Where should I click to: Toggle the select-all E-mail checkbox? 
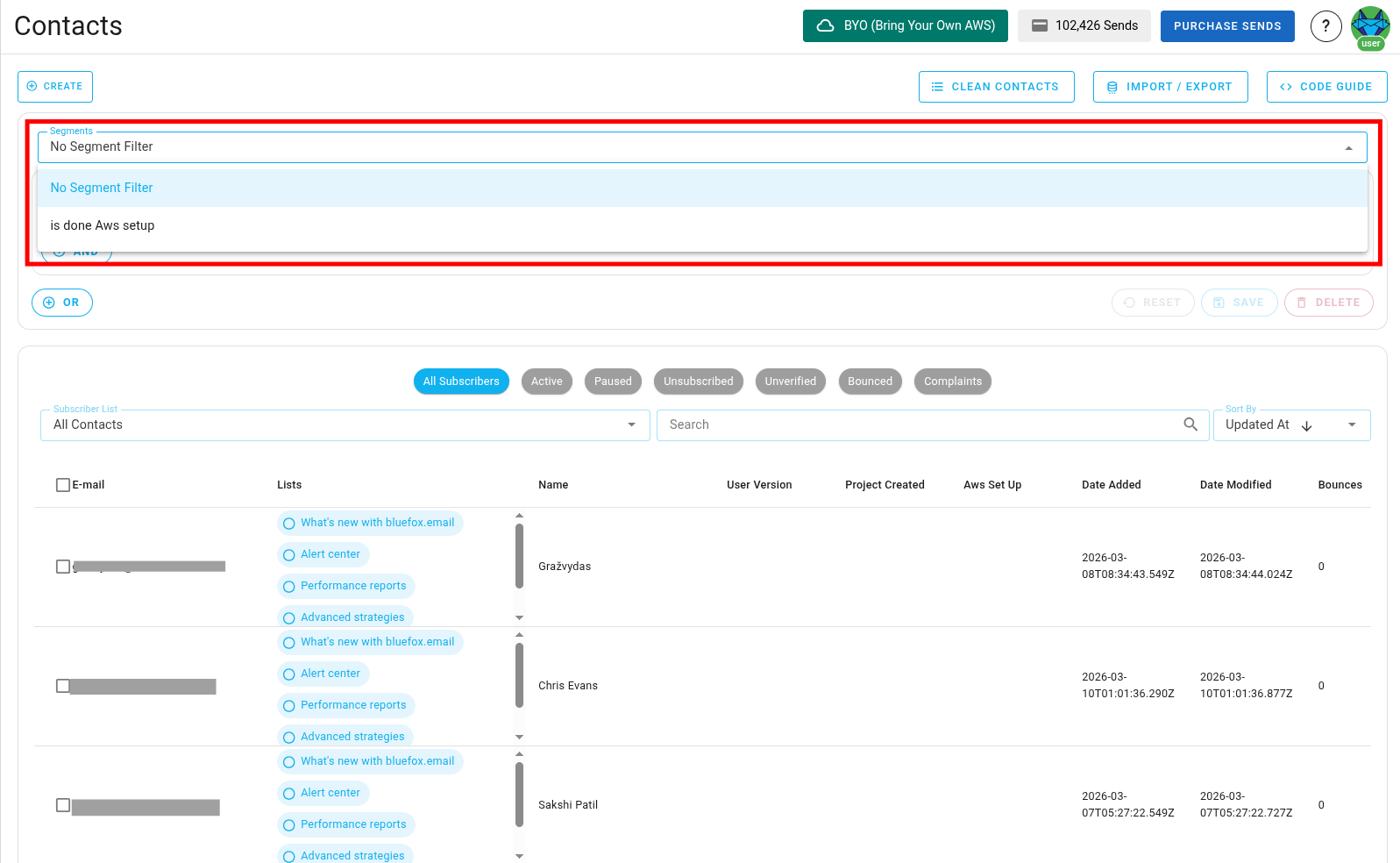point(63,485)
